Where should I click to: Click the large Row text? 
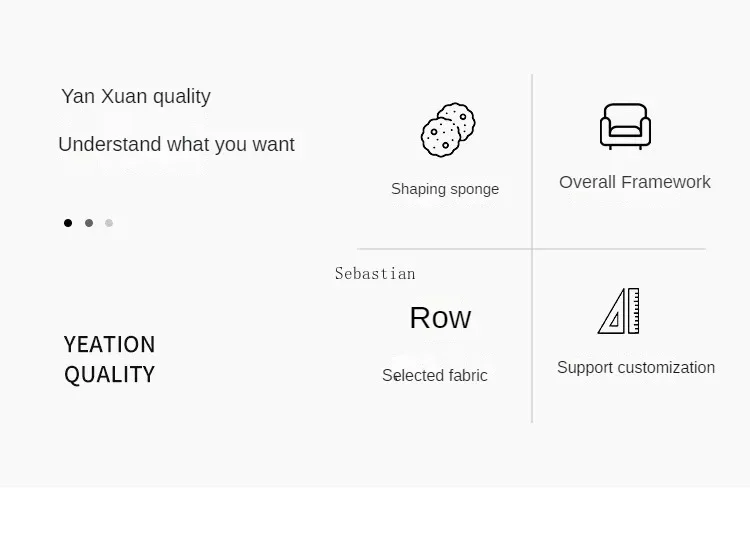point(440,318)
